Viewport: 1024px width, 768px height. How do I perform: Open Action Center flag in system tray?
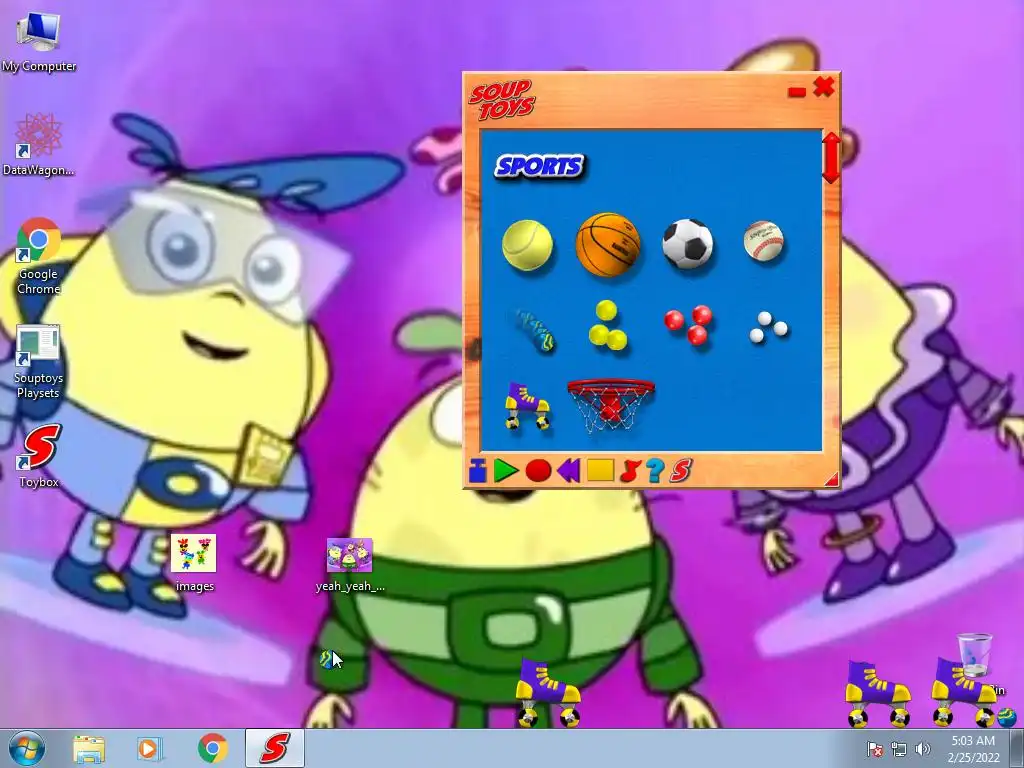pyautogui.click(x=874, y=749)
